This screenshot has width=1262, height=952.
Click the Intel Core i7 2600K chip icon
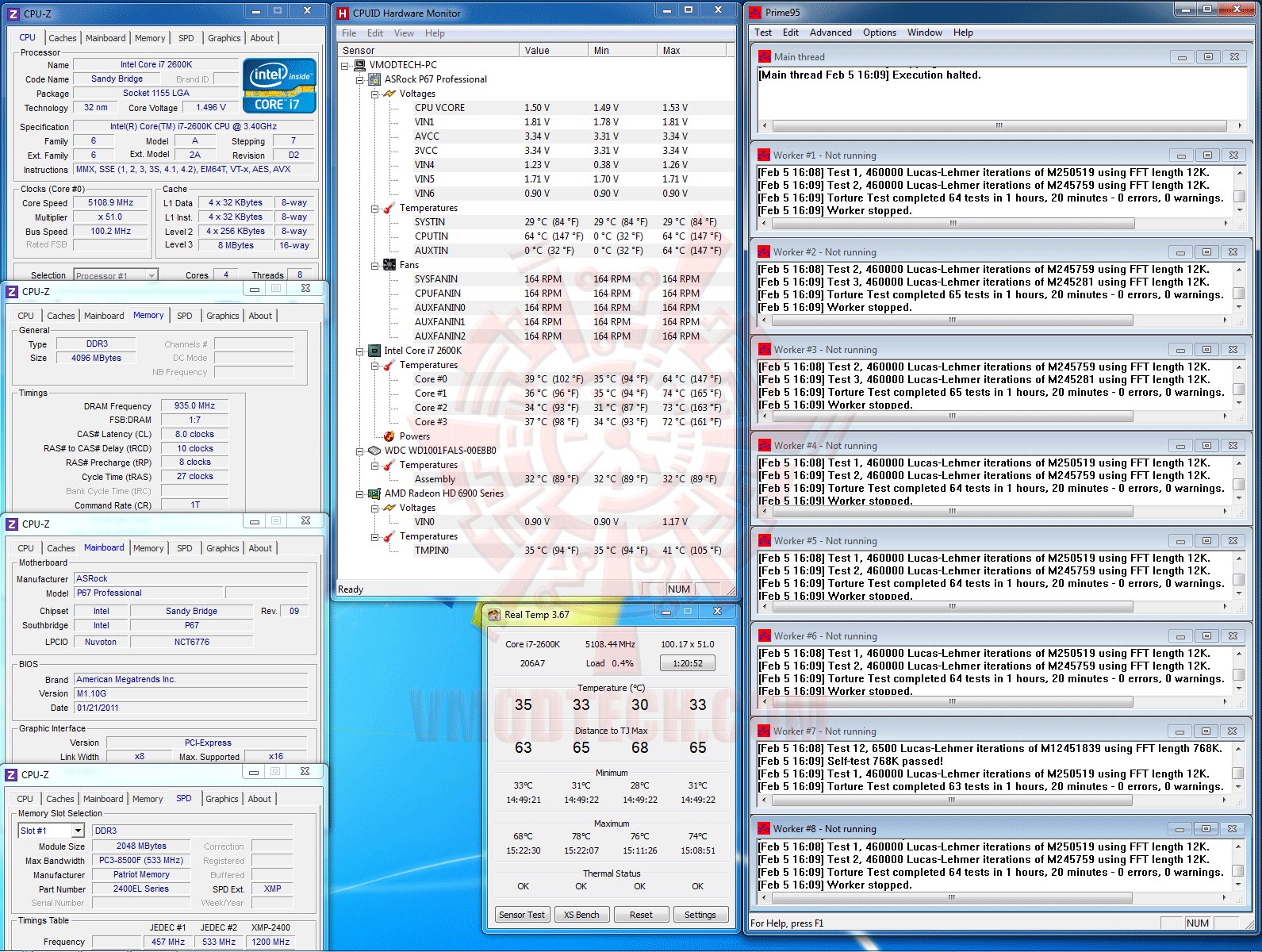(374, 351)
